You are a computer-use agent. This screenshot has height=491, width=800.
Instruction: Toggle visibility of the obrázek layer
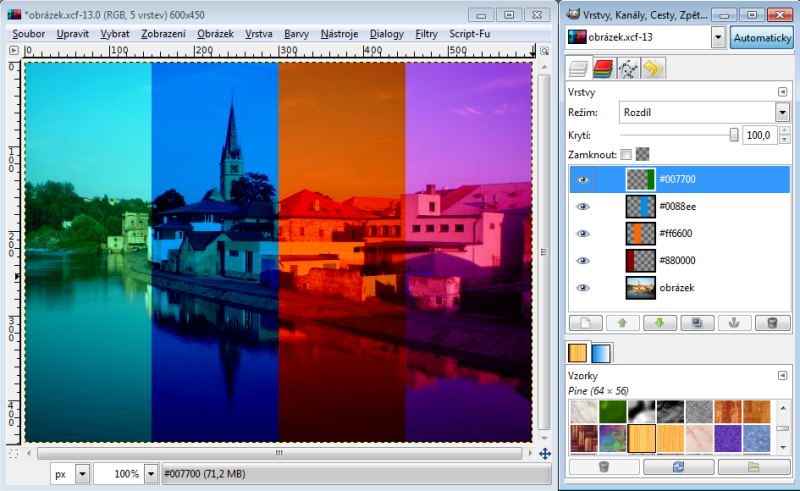(x=584, y=288)
